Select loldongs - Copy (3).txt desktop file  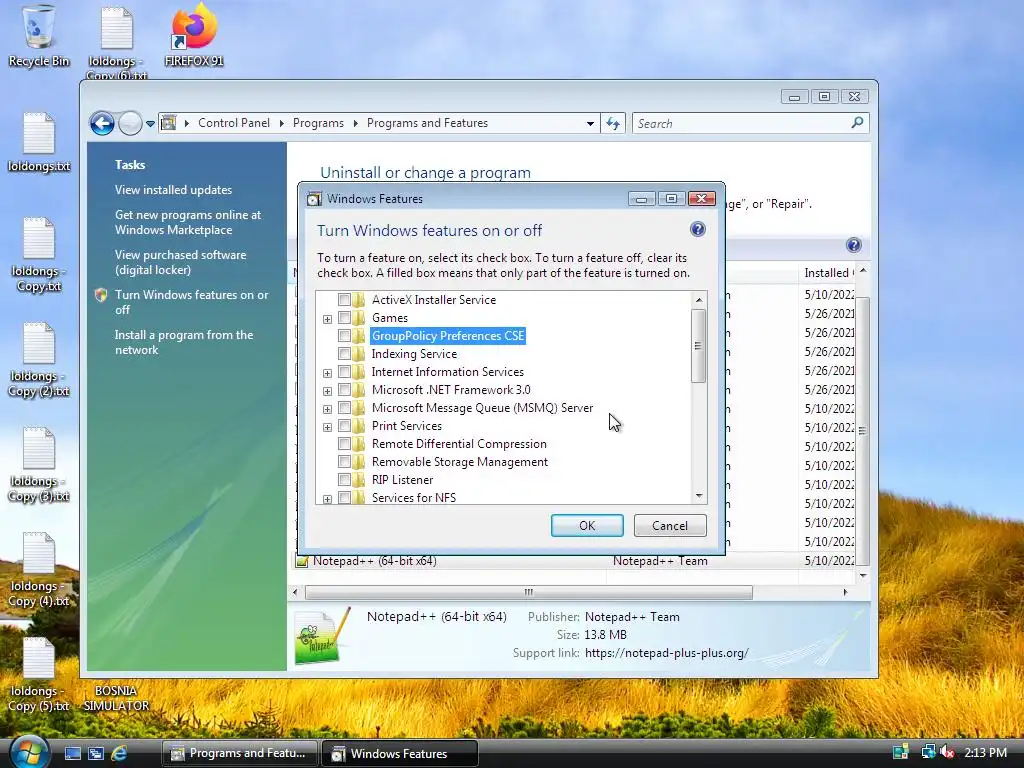click(39, 465)
